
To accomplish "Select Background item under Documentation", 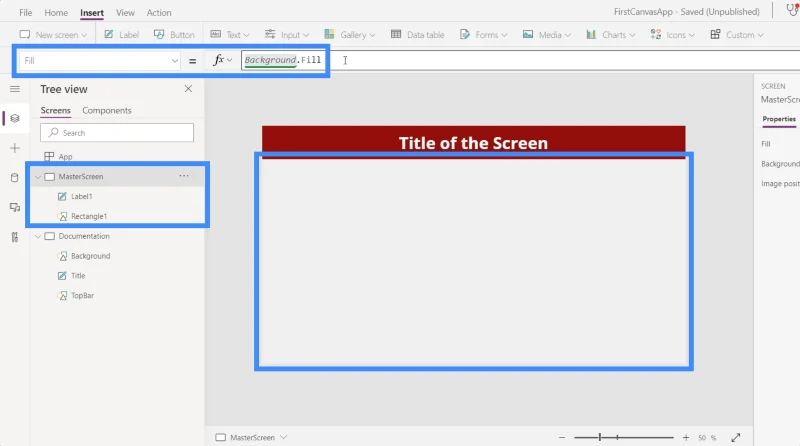I will [91, 256].
